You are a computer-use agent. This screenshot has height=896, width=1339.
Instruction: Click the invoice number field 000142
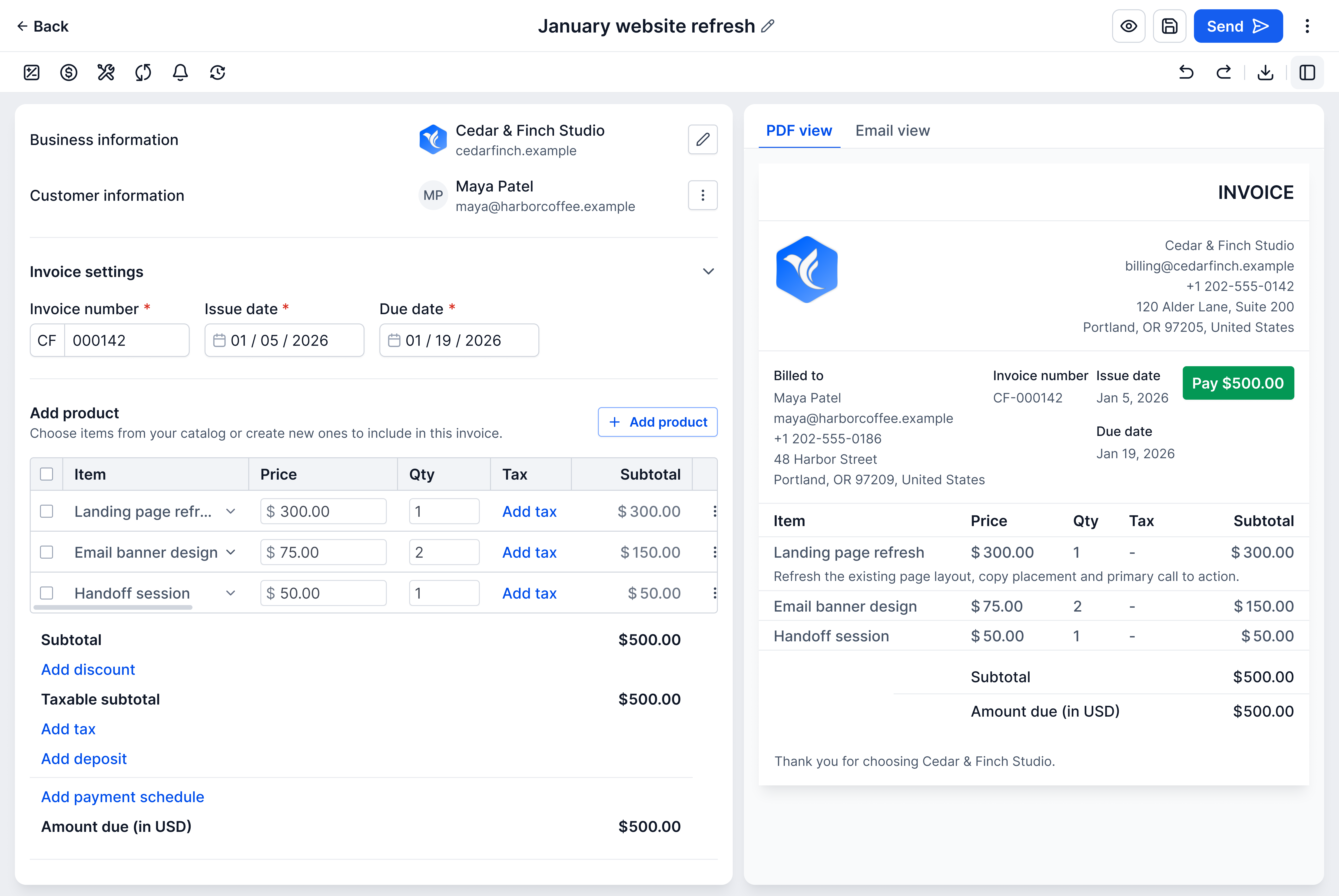coord(126,341)
